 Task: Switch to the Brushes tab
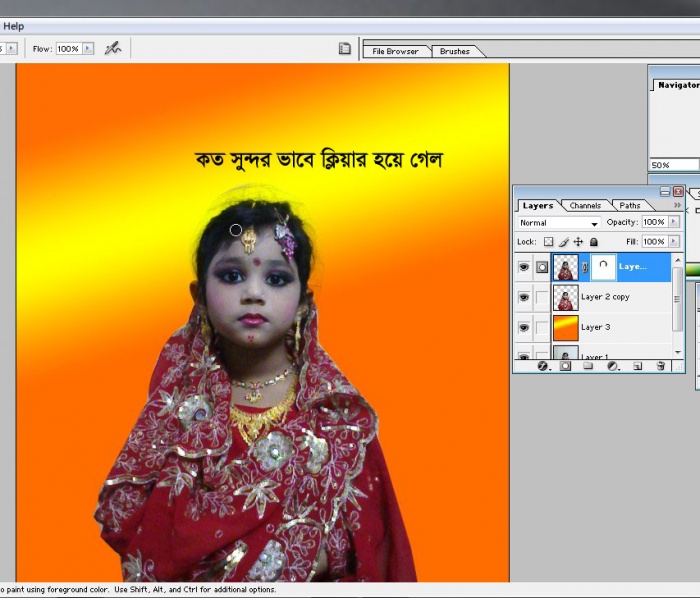[454, 51]
